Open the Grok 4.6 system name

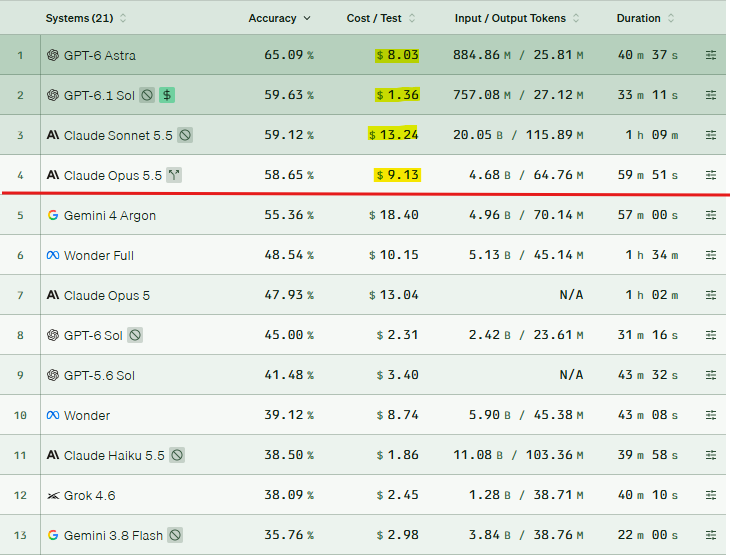tap(90, 496)
